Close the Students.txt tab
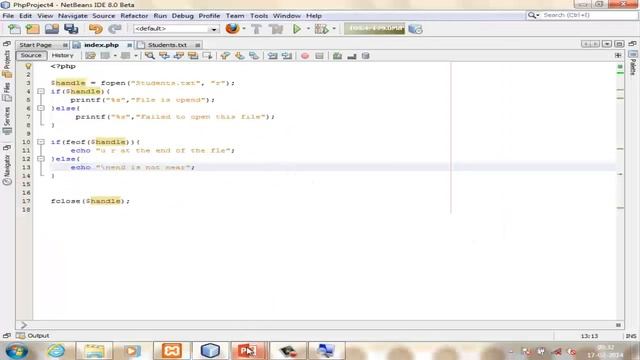The image size is (640, 360). 198,45
